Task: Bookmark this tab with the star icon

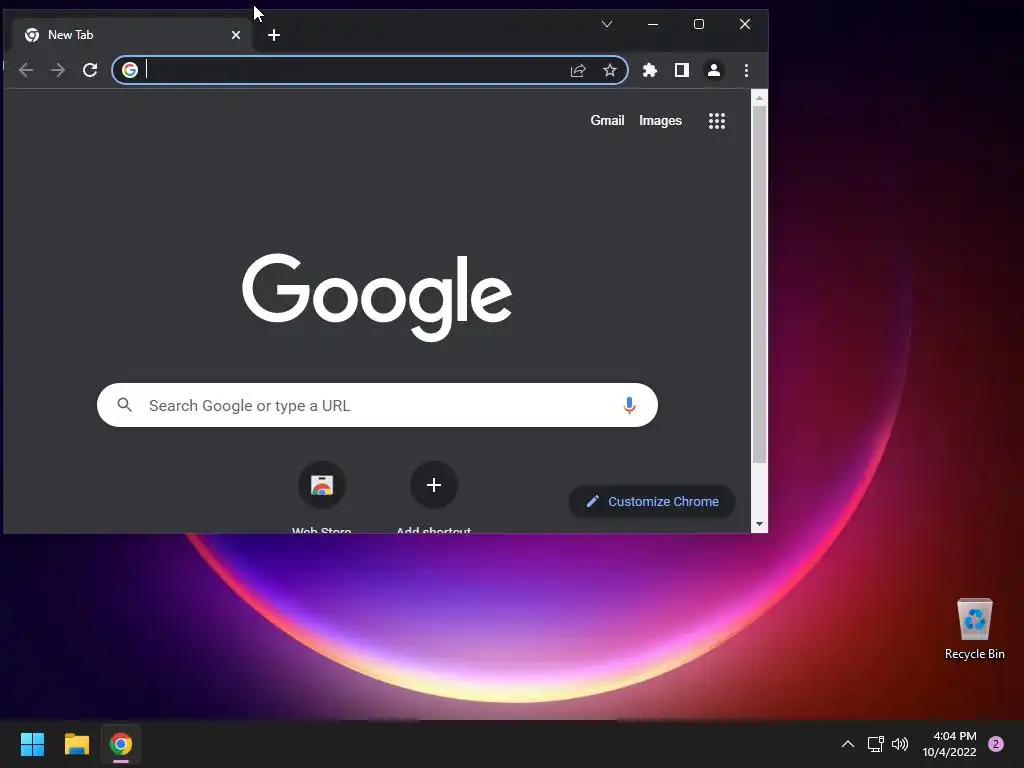Action: pyautogui.click(x=610, y=70)
